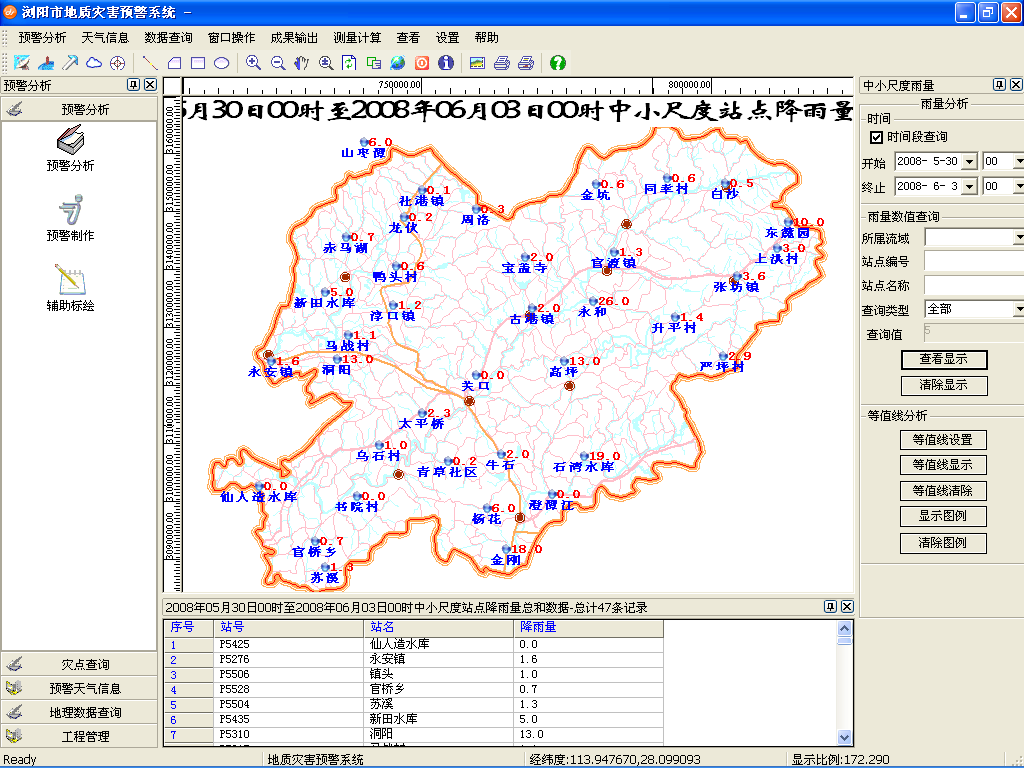Uncheck the 时间段查询 checkbox
The image size is (1024, 768).
pyautogui.click(x=875, y=137)
